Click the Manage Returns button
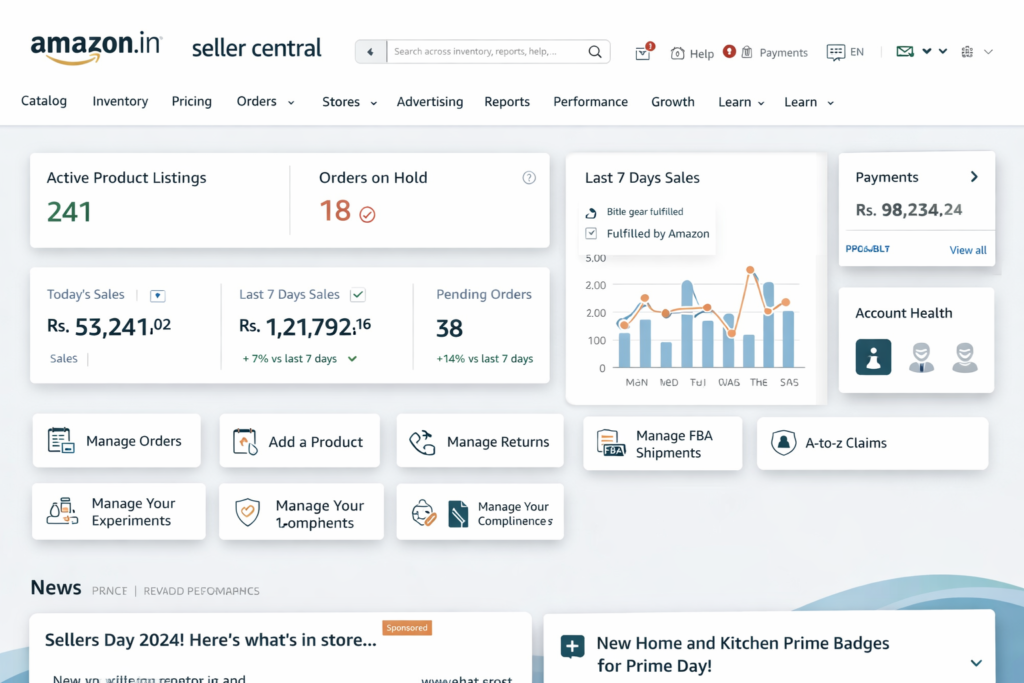The image size is (1024, 683). pos(480,441)
